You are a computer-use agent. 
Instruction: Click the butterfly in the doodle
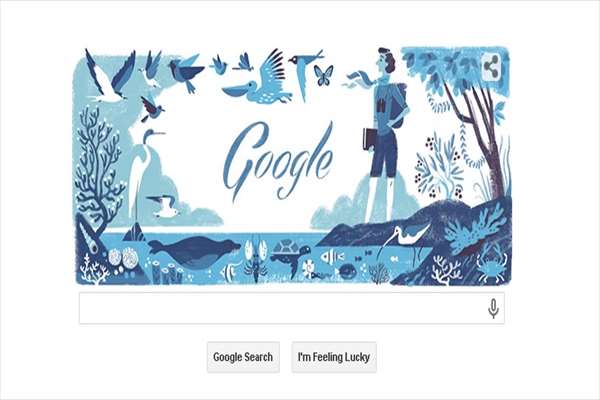pos(323,75)
